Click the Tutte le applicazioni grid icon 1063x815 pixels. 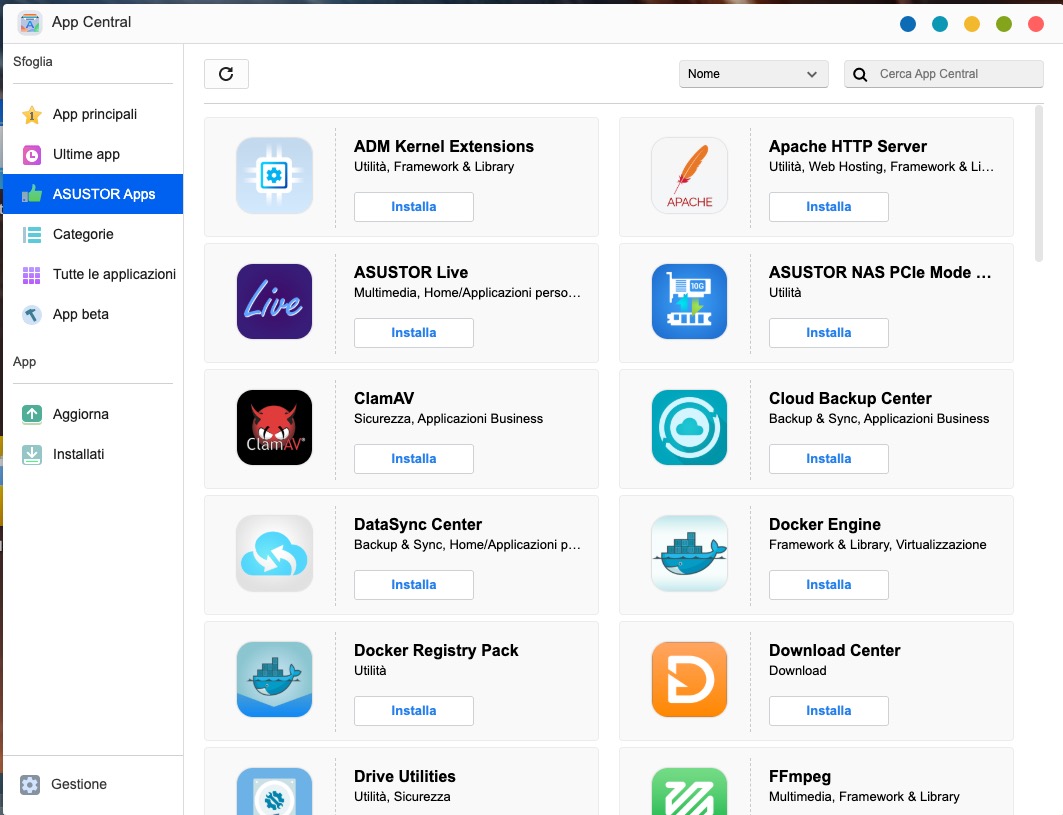(31, 275)
